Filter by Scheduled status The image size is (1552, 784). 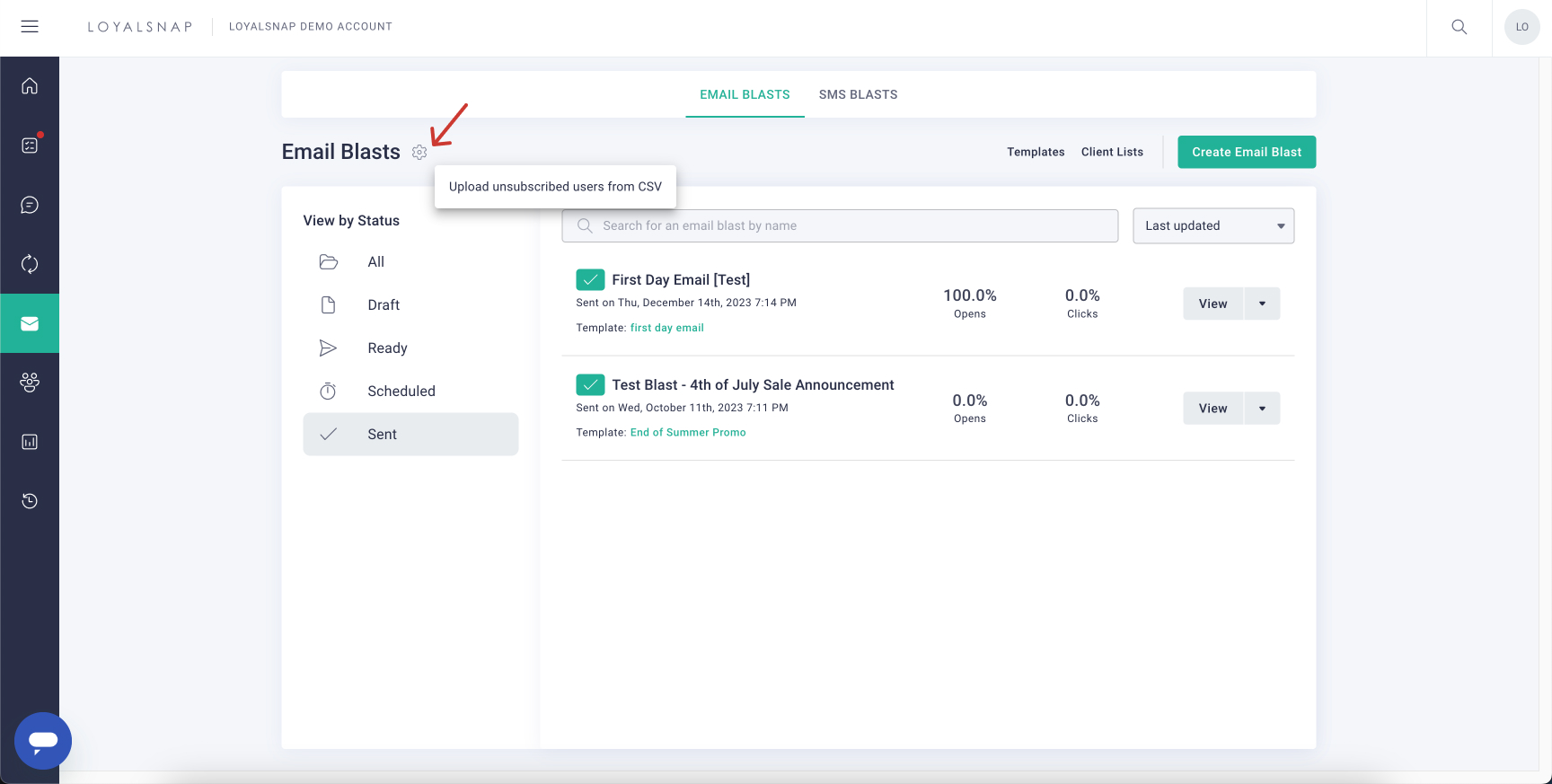click(x=401, y=392)
